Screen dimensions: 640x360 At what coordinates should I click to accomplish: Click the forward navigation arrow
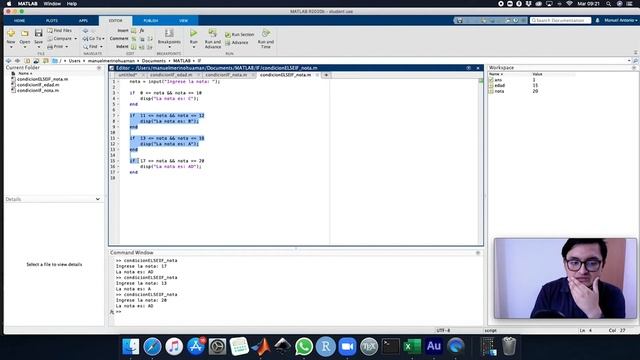pos(18,61)
